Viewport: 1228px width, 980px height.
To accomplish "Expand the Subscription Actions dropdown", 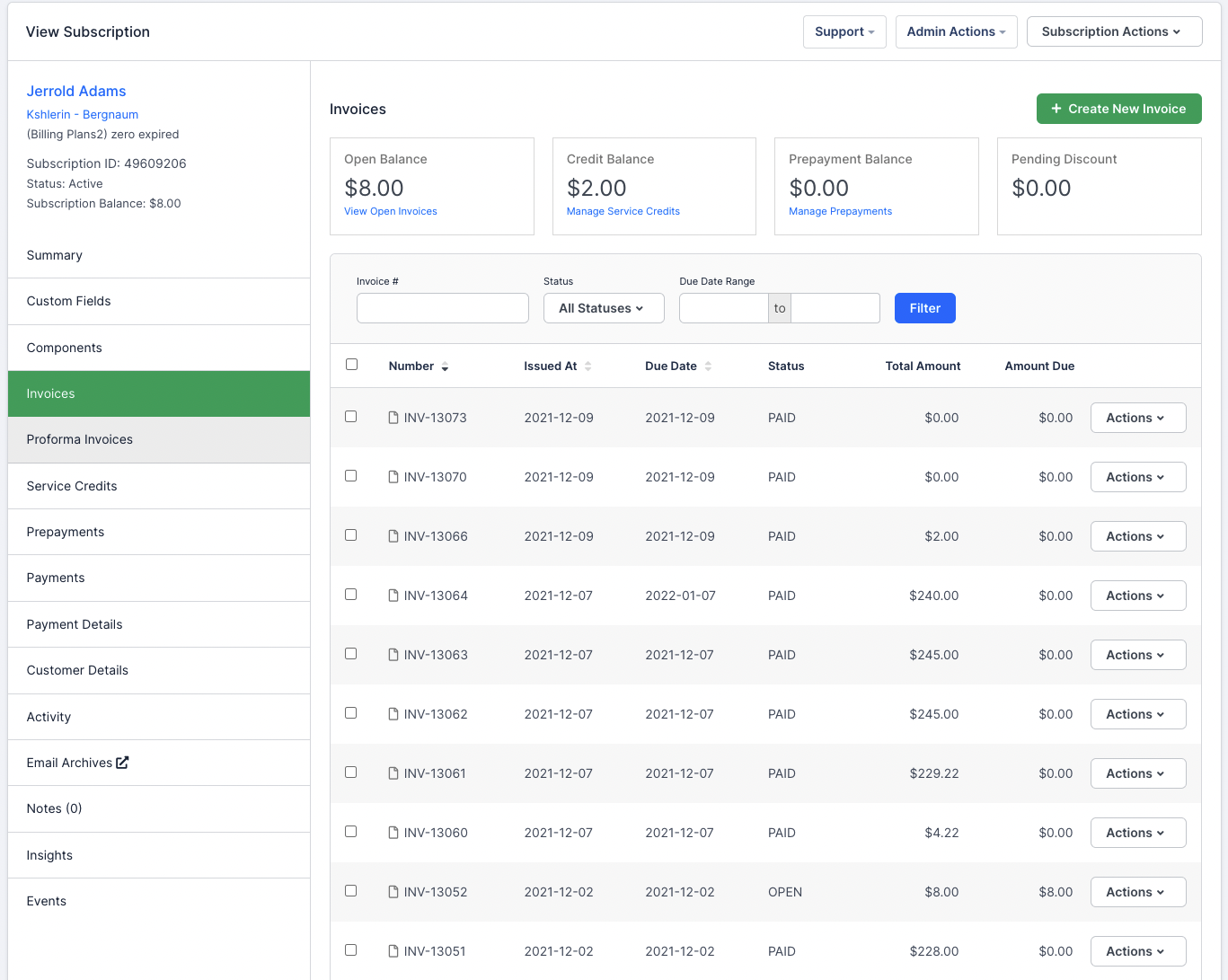I will (1113, 31).
